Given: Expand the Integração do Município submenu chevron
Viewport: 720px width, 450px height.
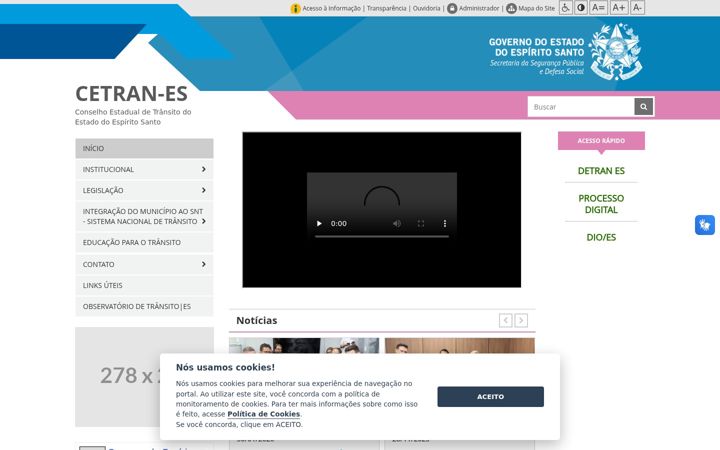Looking at the screenshot, I should coord(203,221).
